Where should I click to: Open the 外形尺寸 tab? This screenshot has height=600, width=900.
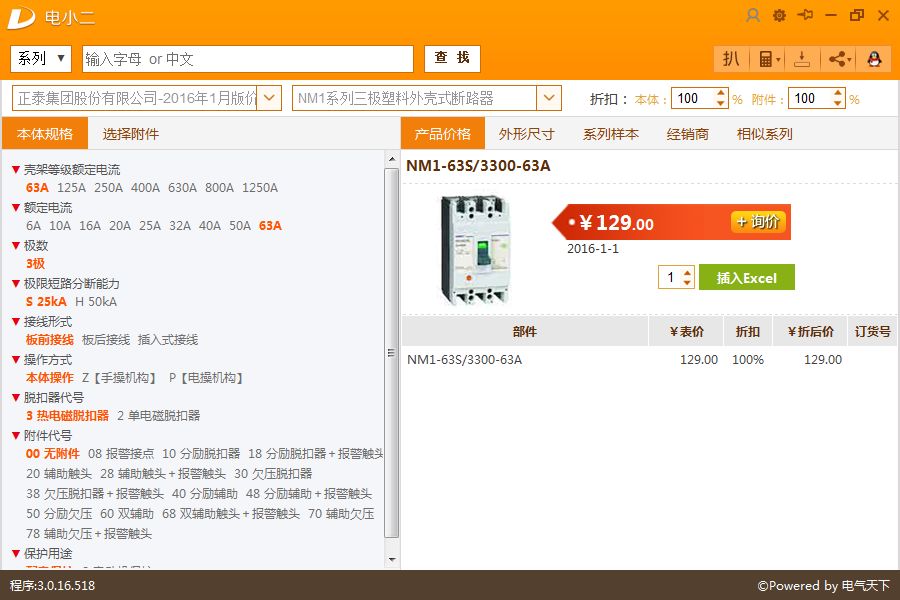click(526, 134)
